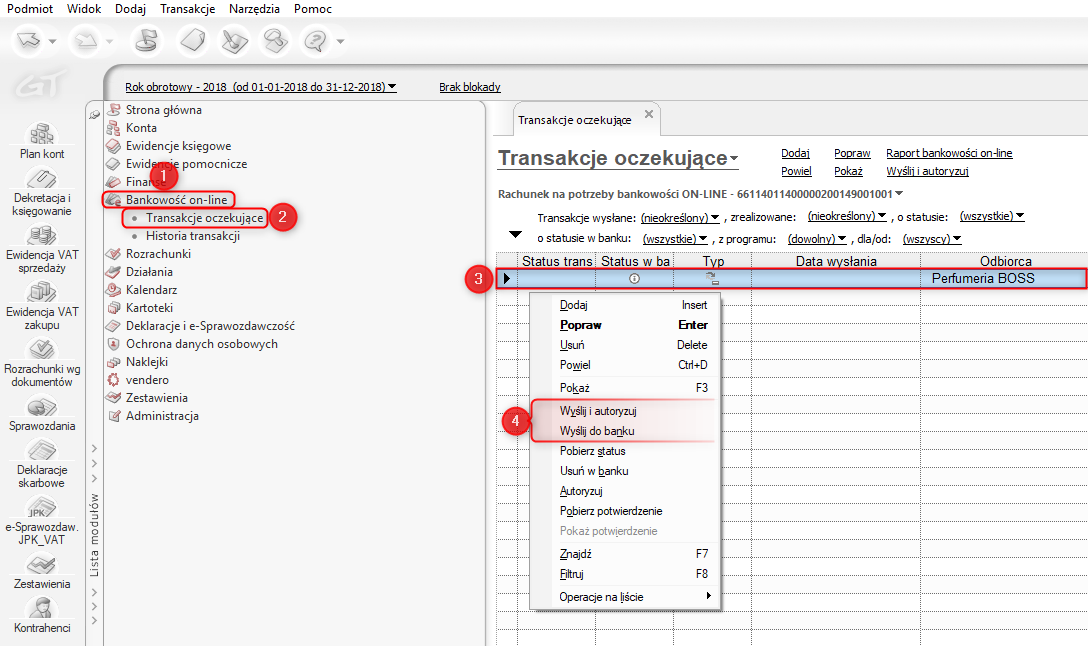The image size is (1088, 646).
Task: Open the Plan kont module icon
Action: (42, 135)
